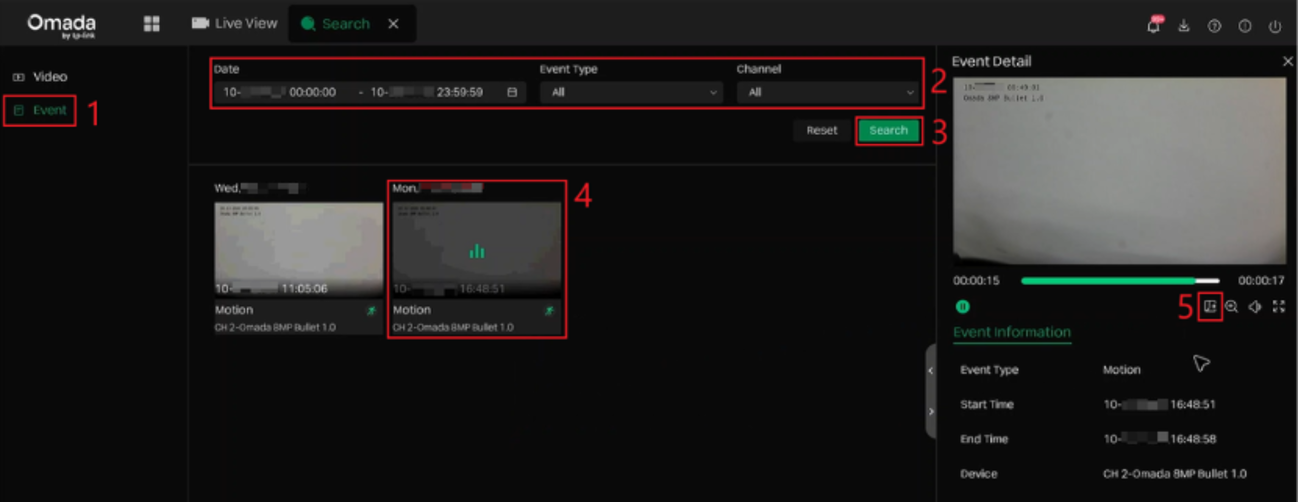Click the Device value in Event Information
The height and width of the screenshot is (502, 1298).
click(1175, 474)
